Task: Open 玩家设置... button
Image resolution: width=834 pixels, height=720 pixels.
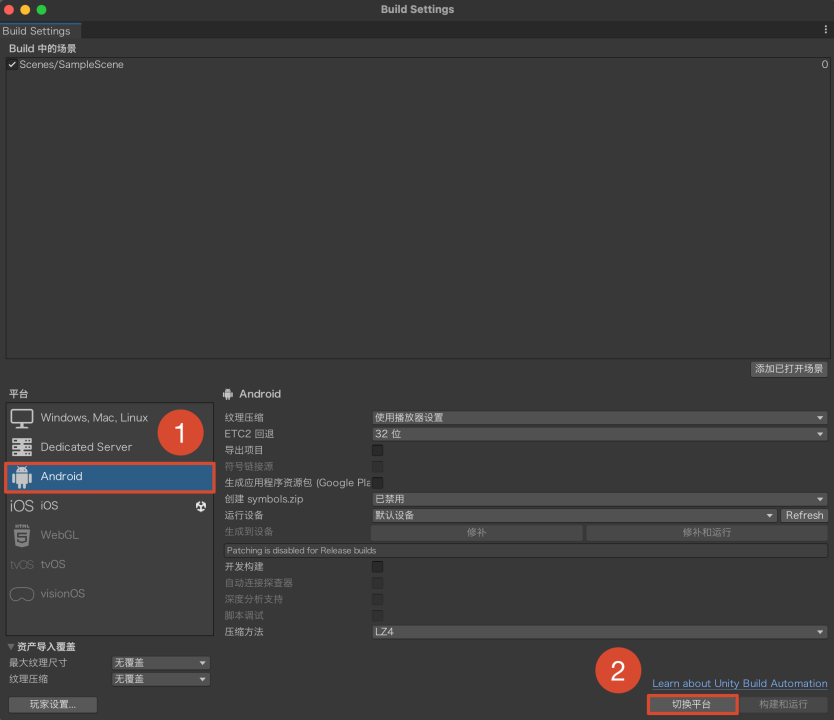Action: click(53, 705)
